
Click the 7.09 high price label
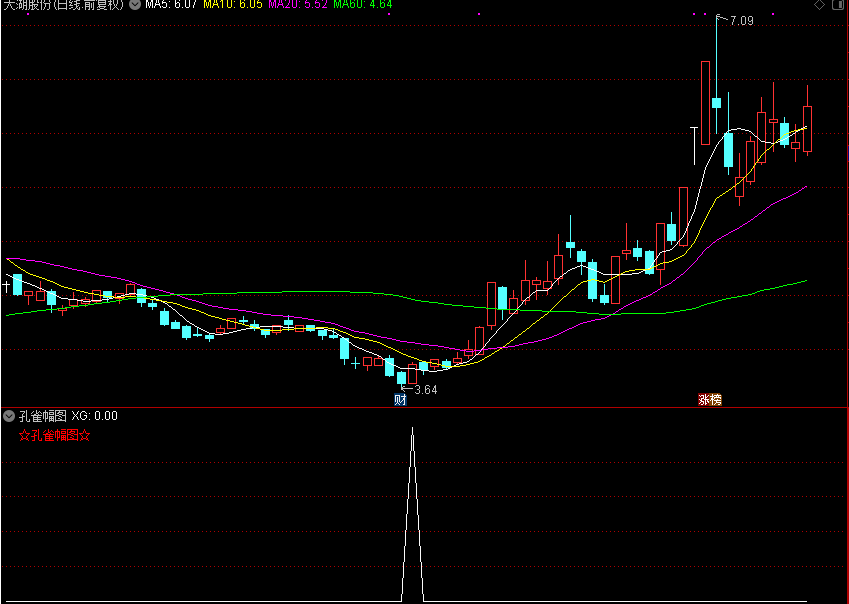click(742, 21)
